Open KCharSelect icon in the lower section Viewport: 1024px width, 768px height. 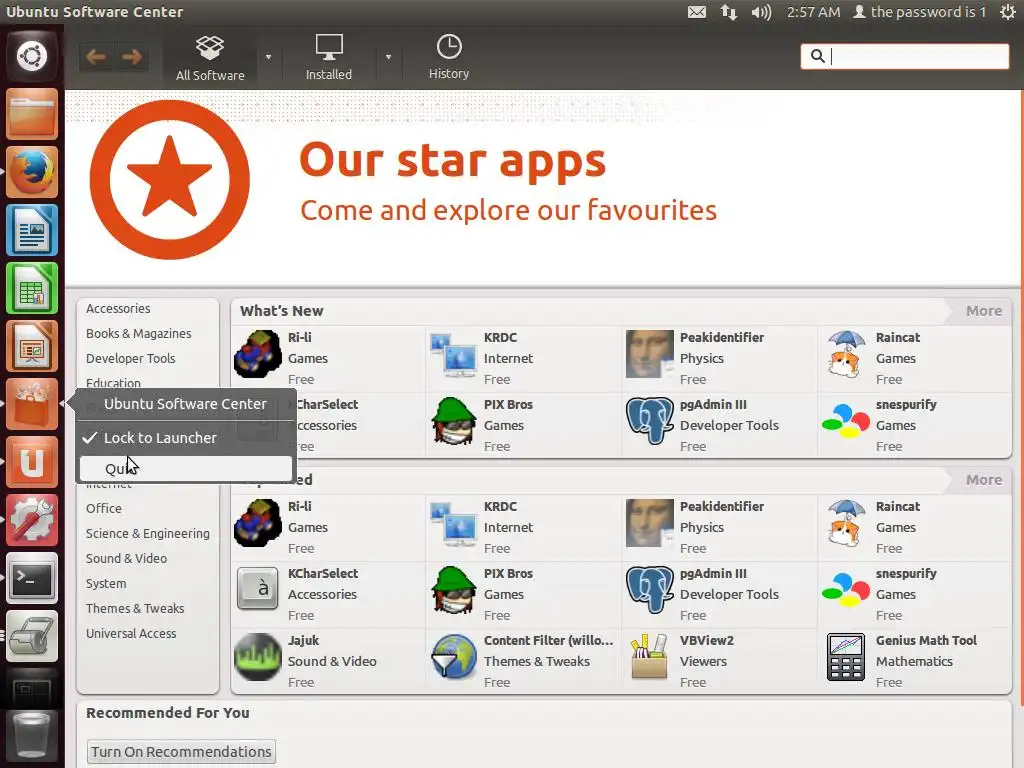point(258,589)
